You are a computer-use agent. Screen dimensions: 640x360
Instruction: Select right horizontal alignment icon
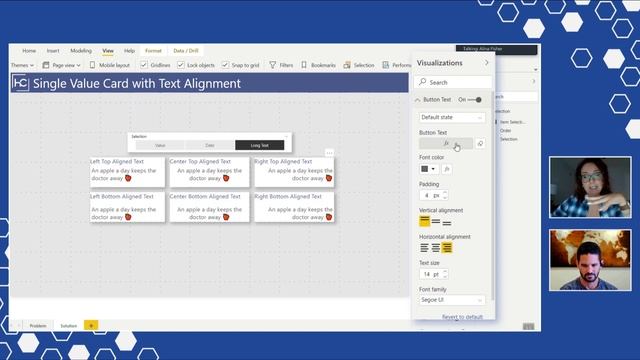click(447, 248)
